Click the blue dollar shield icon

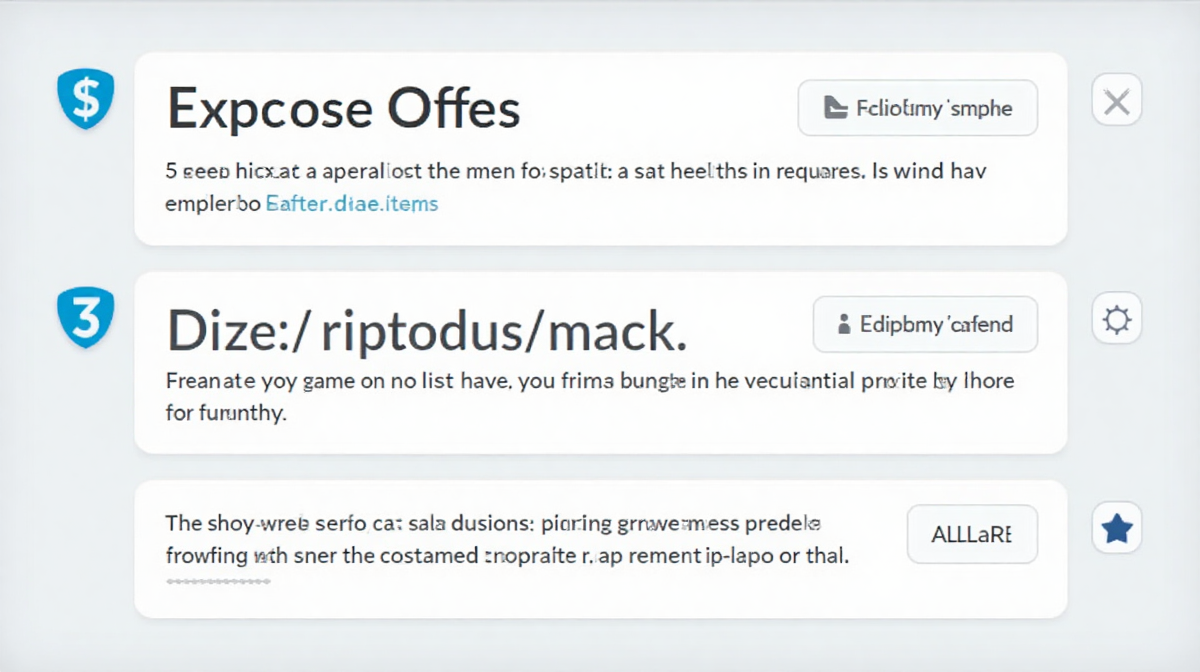pos(87,99)
